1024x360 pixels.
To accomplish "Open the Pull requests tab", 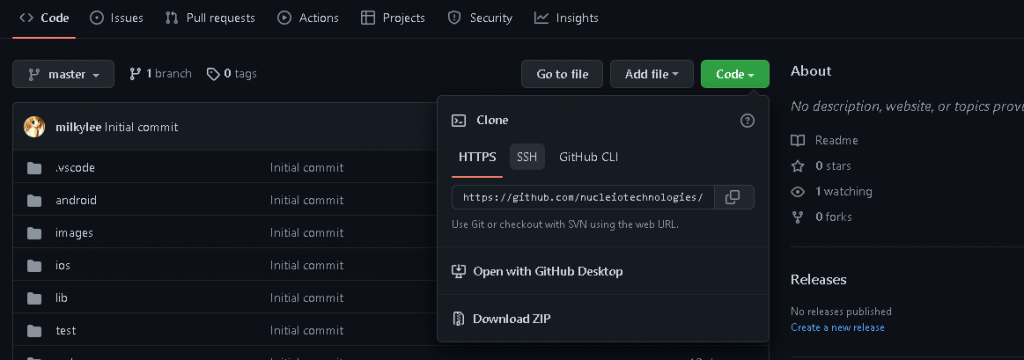I will [210, 18].
